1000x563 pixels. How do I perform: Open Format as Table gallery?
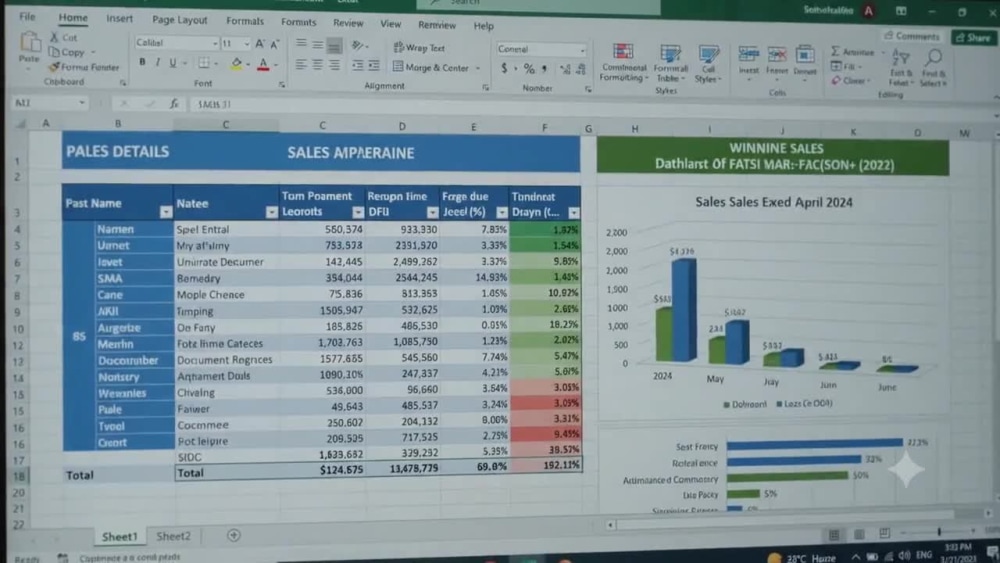point(670,63)
